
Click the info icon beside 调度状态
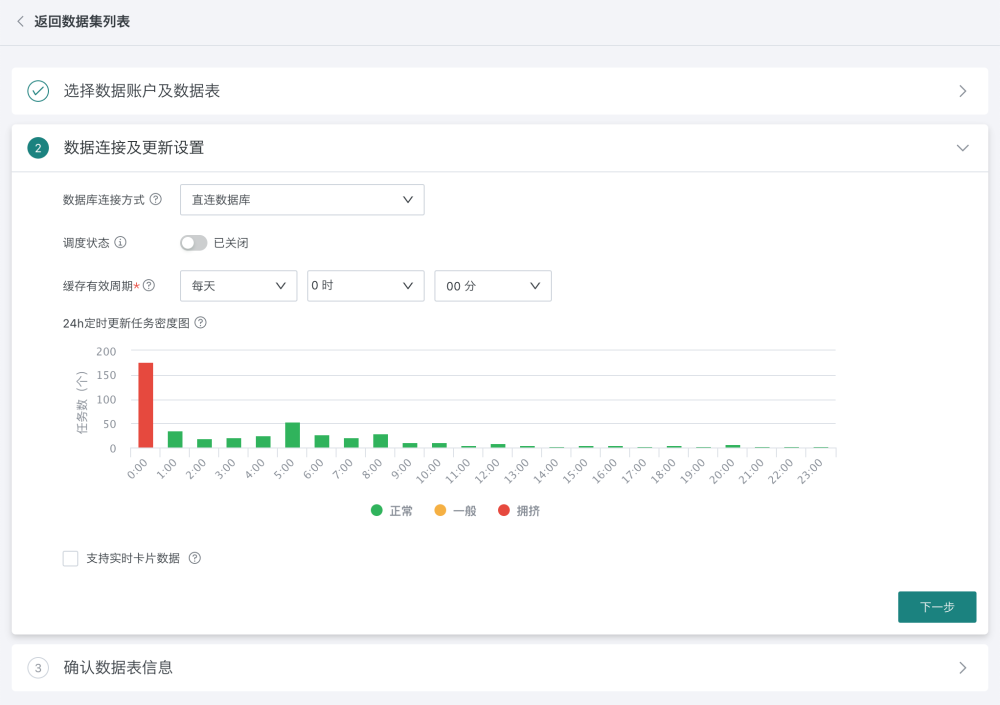point(120,242)
